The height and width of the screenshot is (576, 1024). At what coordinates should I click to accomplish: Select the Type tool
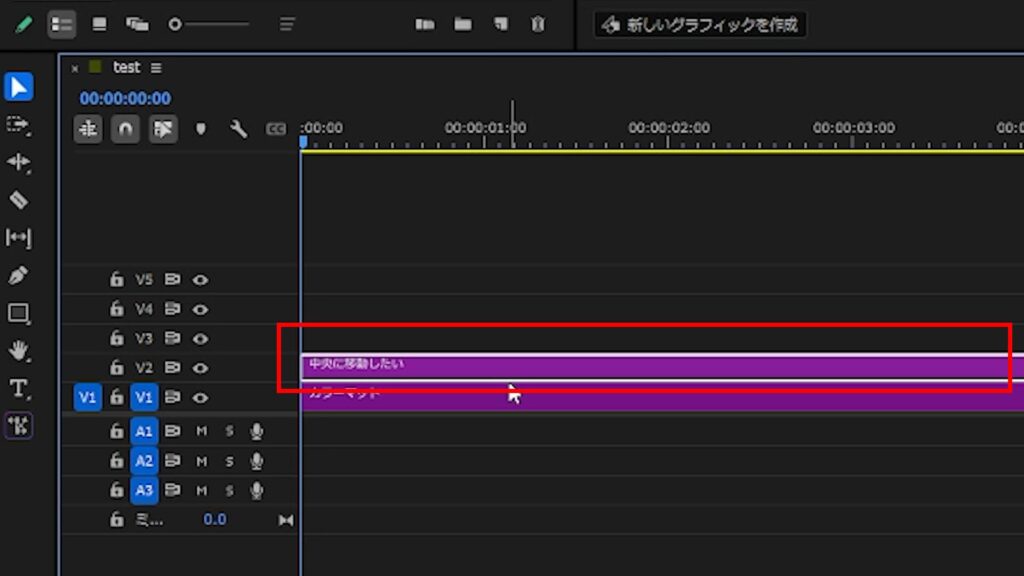click(x=18, y=389)
